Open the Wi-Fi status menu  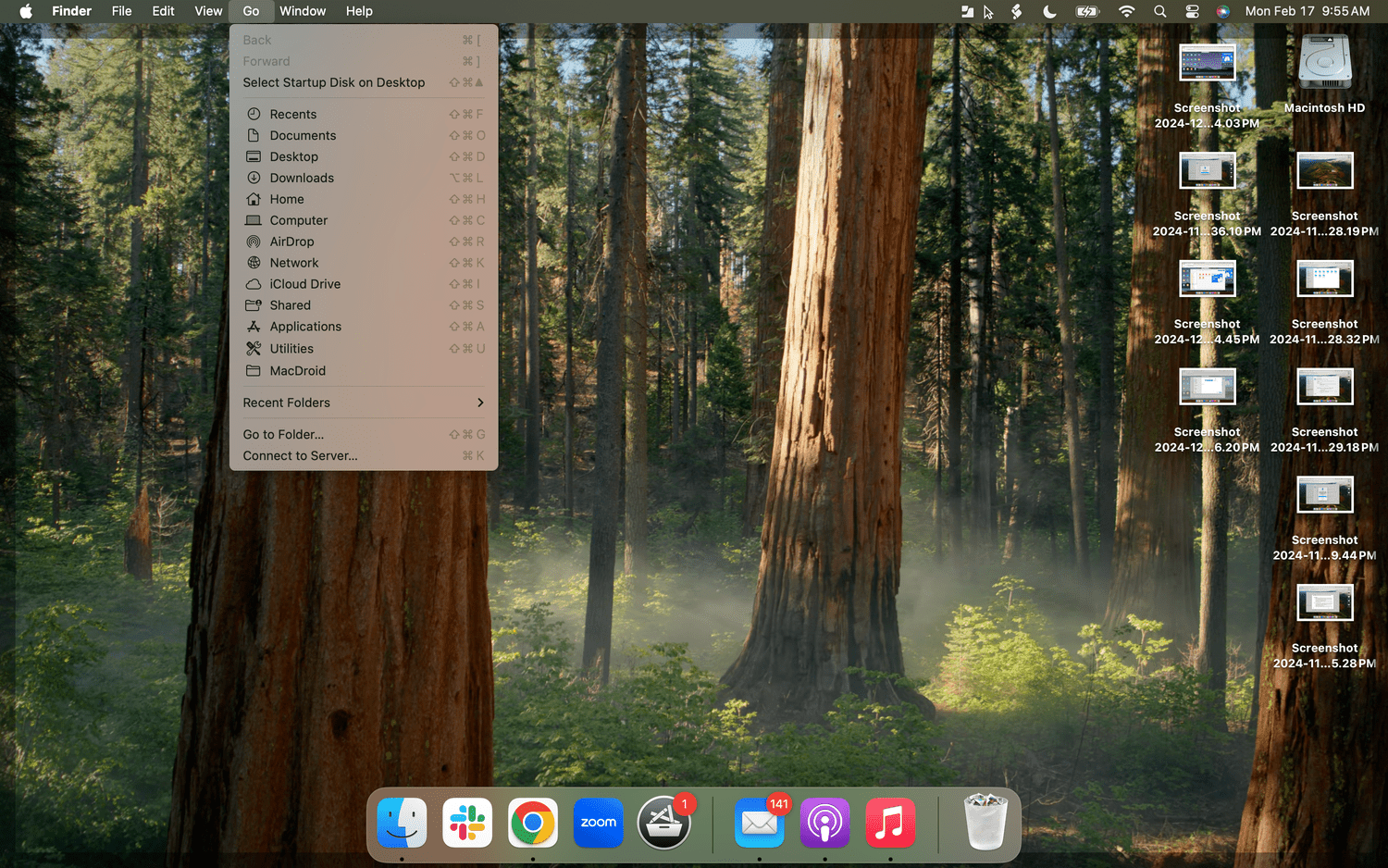pyautogui.click(x=1126, y=11)
